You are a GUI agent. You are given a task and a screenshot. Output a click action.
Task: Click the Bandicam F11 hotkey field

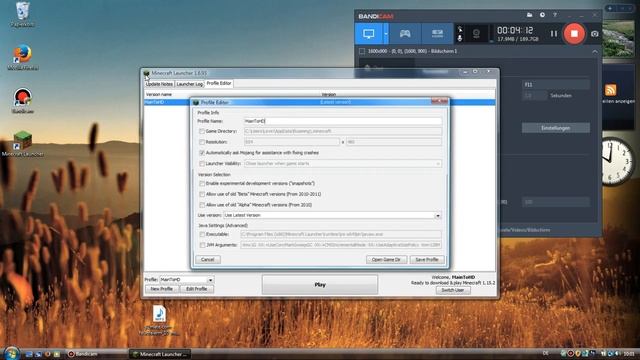pos(556,84)
